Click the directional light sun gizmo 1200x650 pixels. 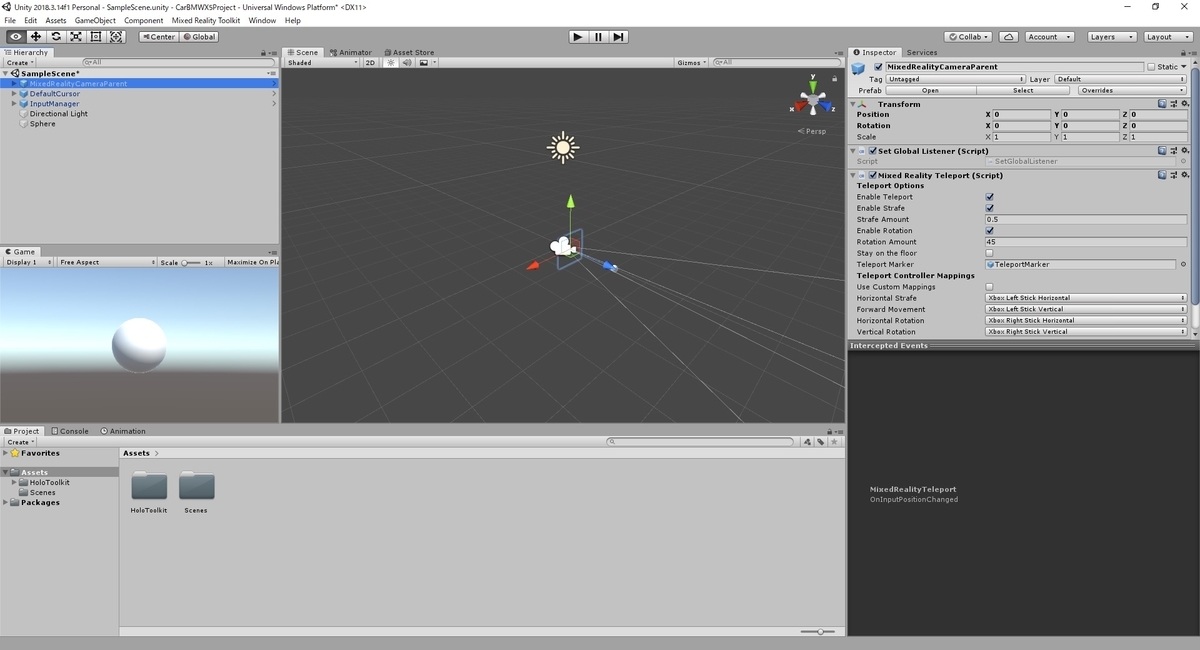563,148
